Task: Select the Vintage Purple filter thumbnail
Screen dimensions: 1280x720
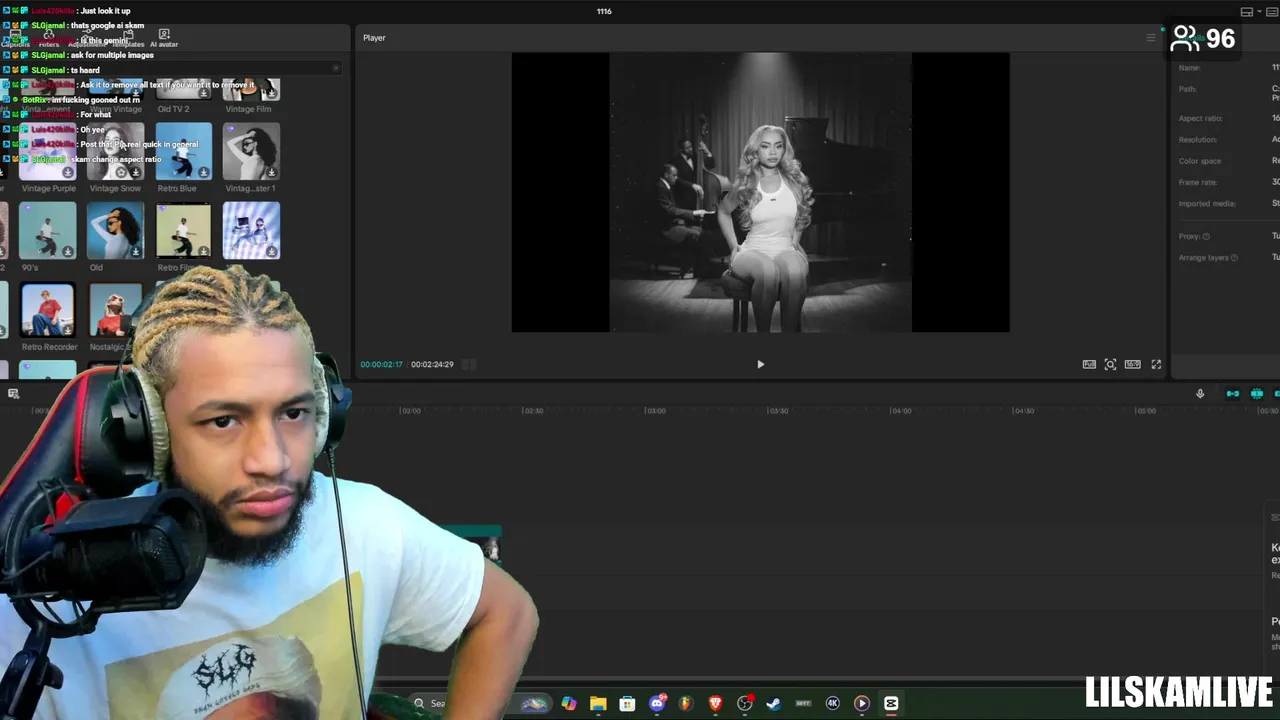Action: coord(48,151)
